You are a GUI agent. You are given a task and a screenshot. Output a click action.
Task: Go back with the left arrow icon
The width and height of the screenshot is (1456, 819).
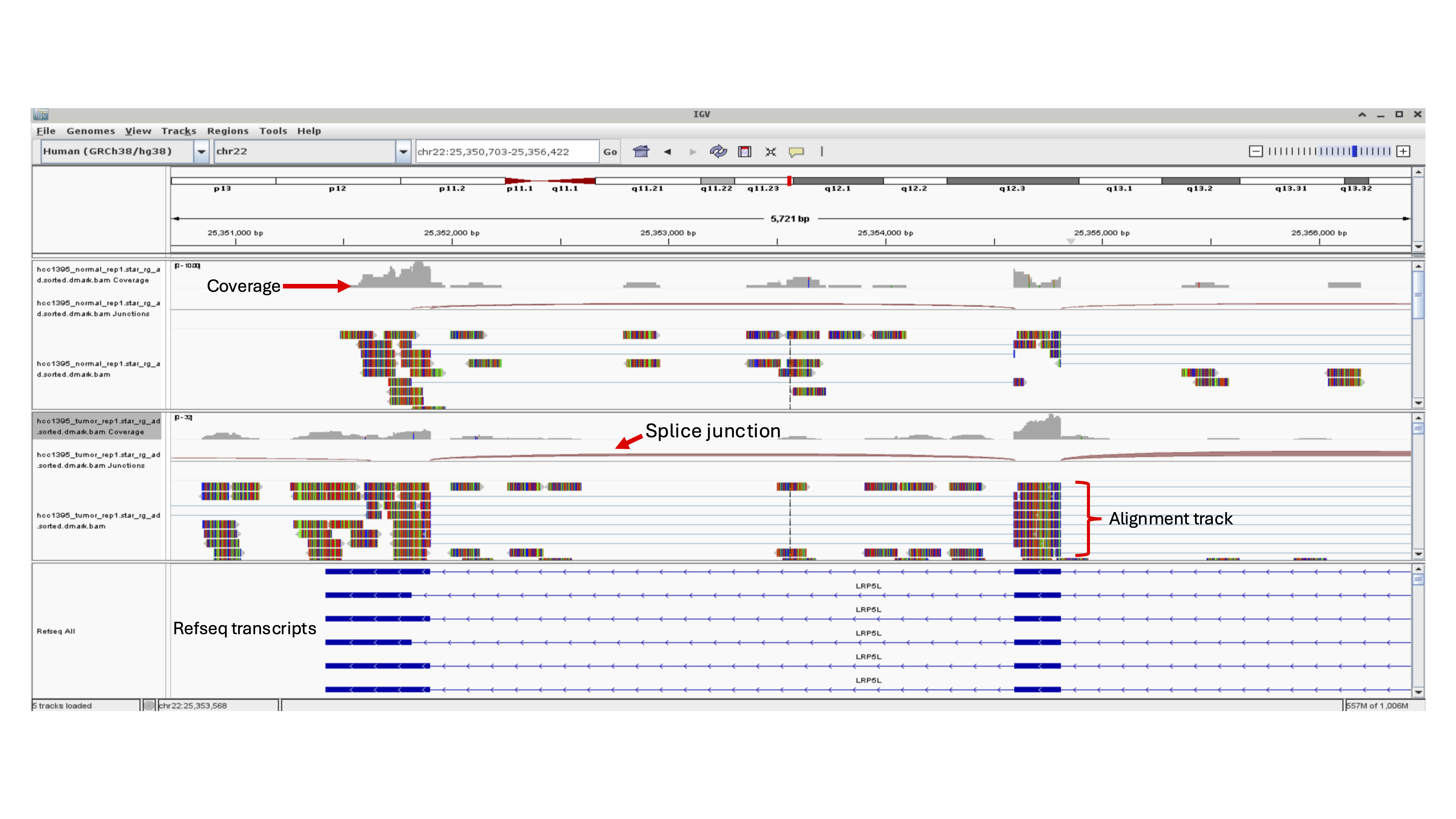[x=668, y=152]
